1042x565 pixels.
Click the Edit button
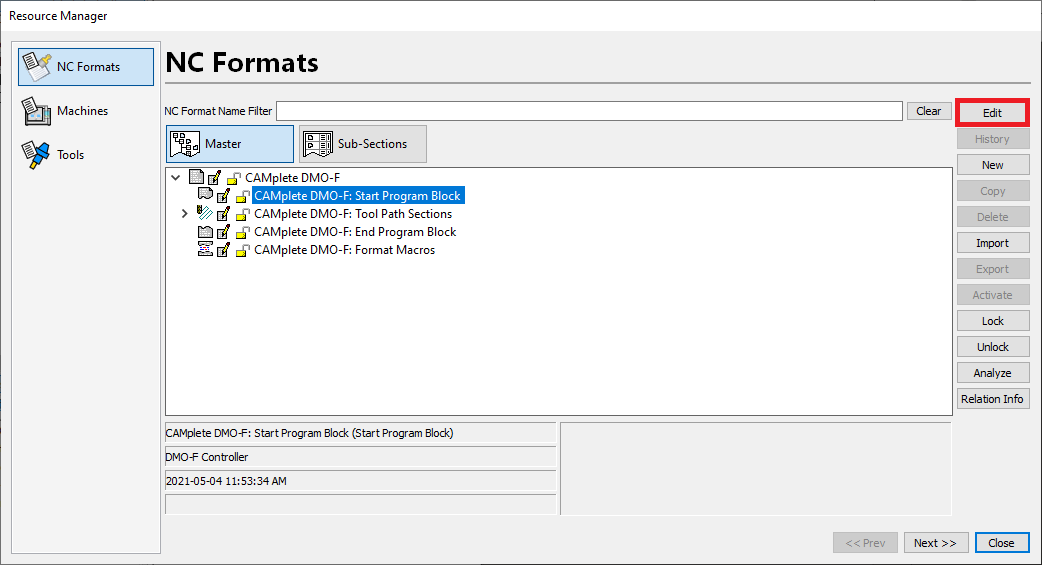coord(993,112)
